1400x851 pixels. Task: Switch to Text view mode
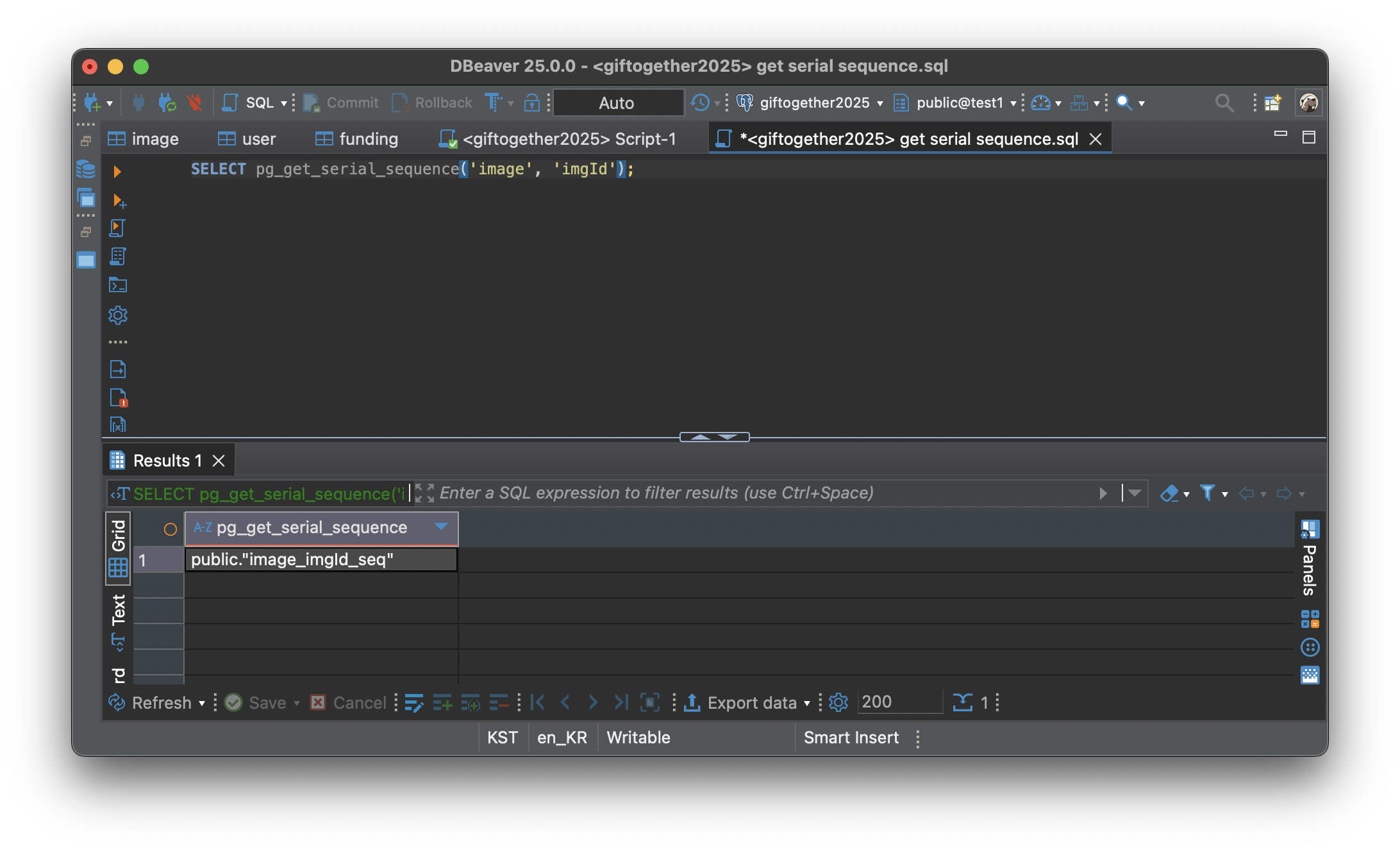click(119, 622)
